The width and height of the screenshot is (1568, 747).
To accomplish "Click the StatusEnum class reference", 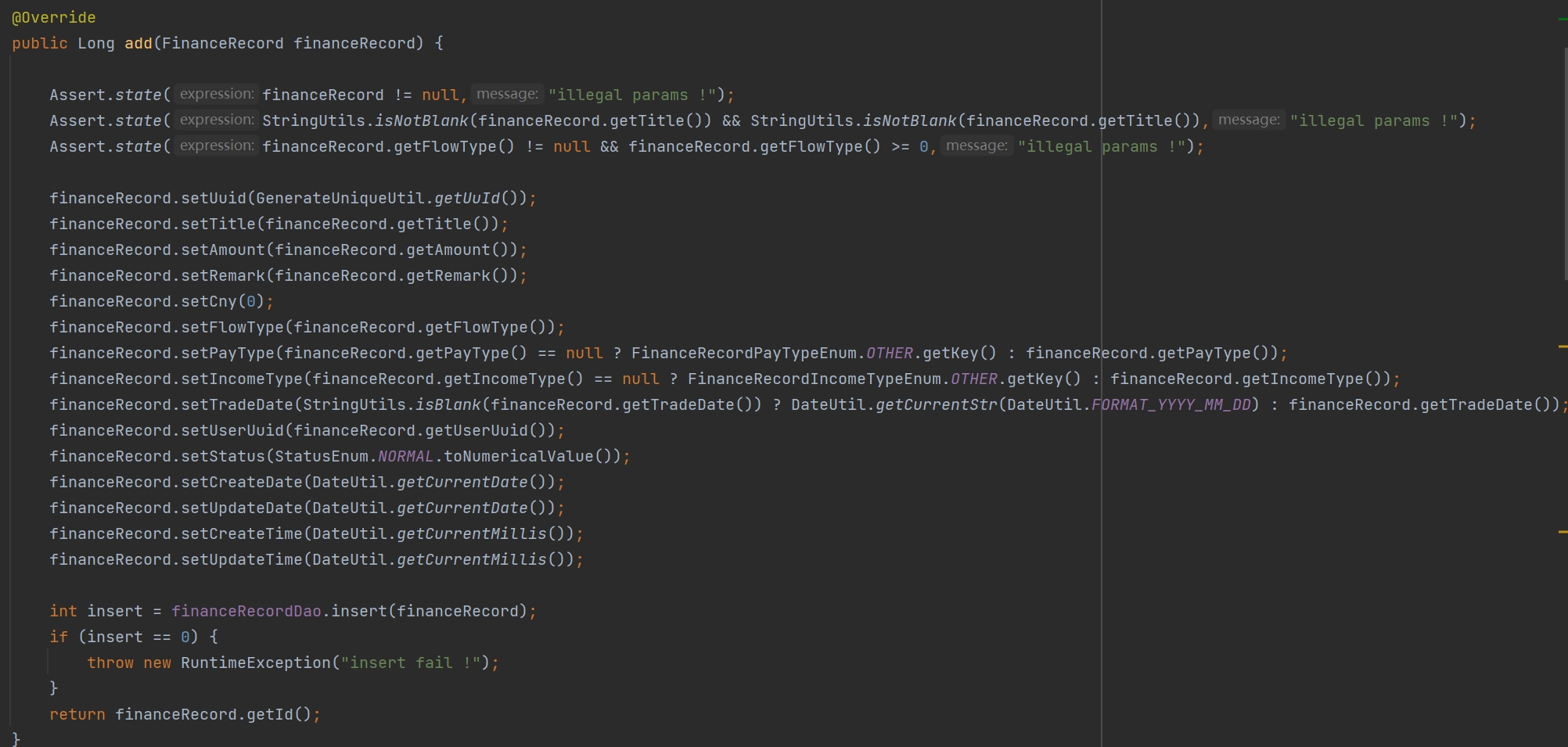I will pyautogui.click(x=322, y=456).
